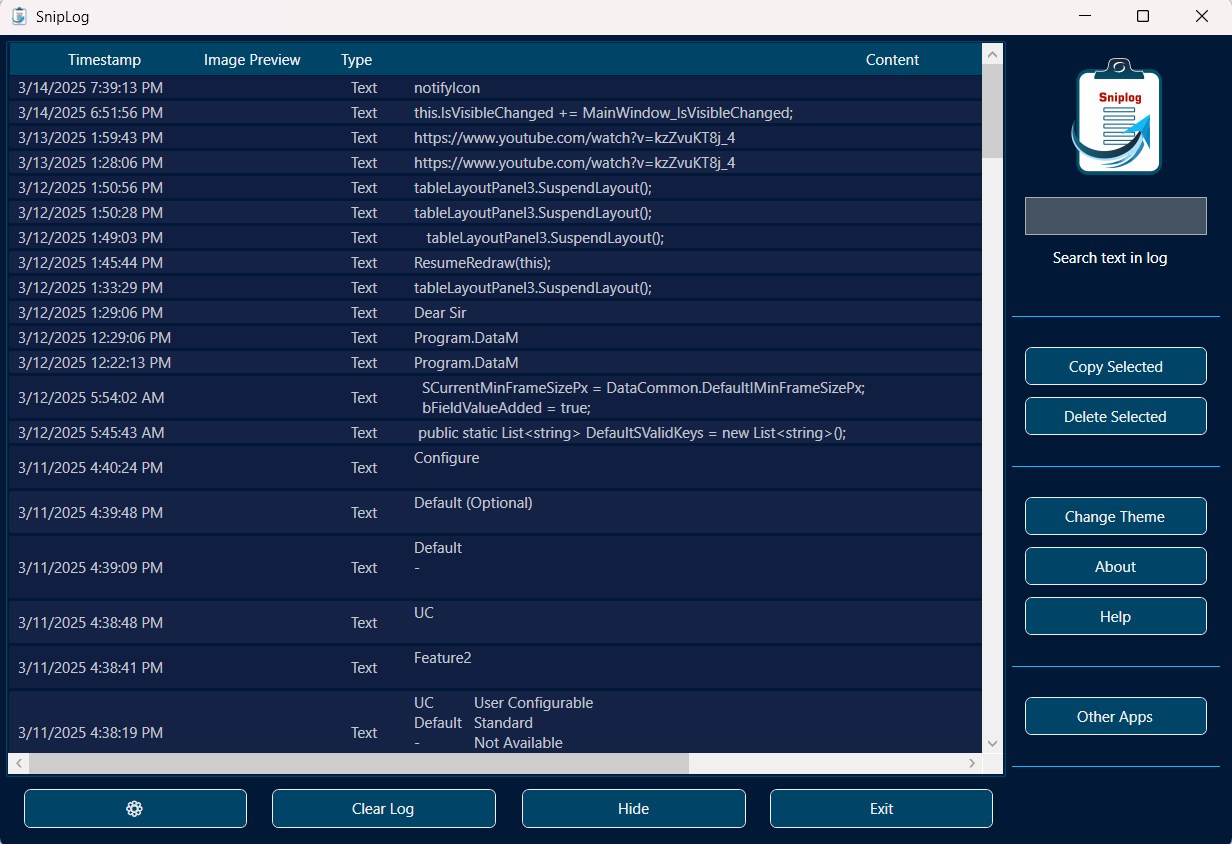Click the Type column header
This screenshot has height=844, width=1232.
click(x=356, y=60)
